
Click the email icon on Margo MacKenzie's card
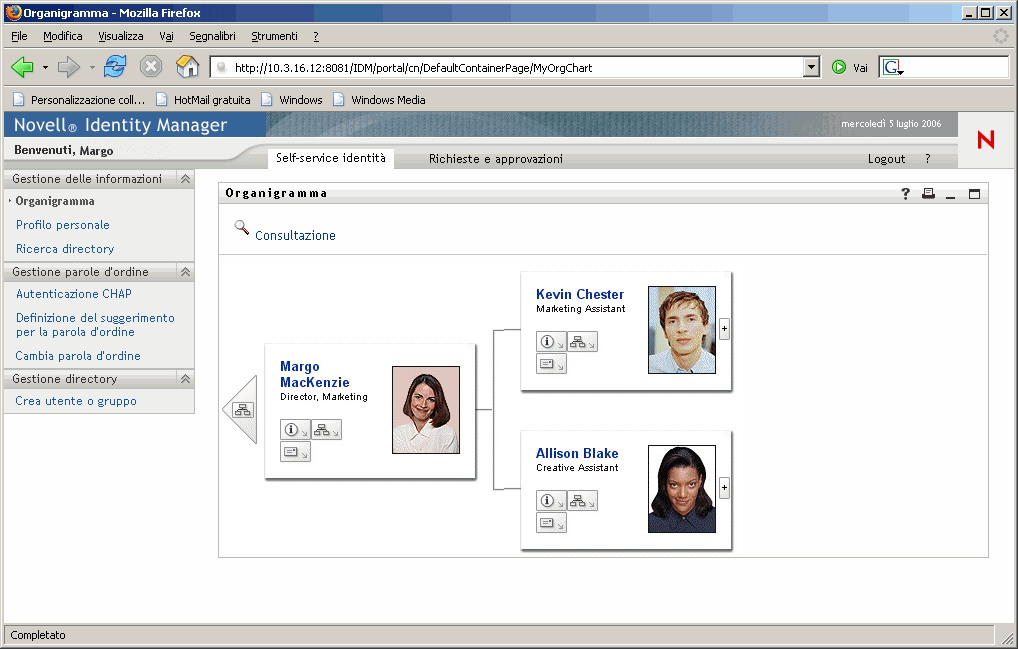click(294, 452)
